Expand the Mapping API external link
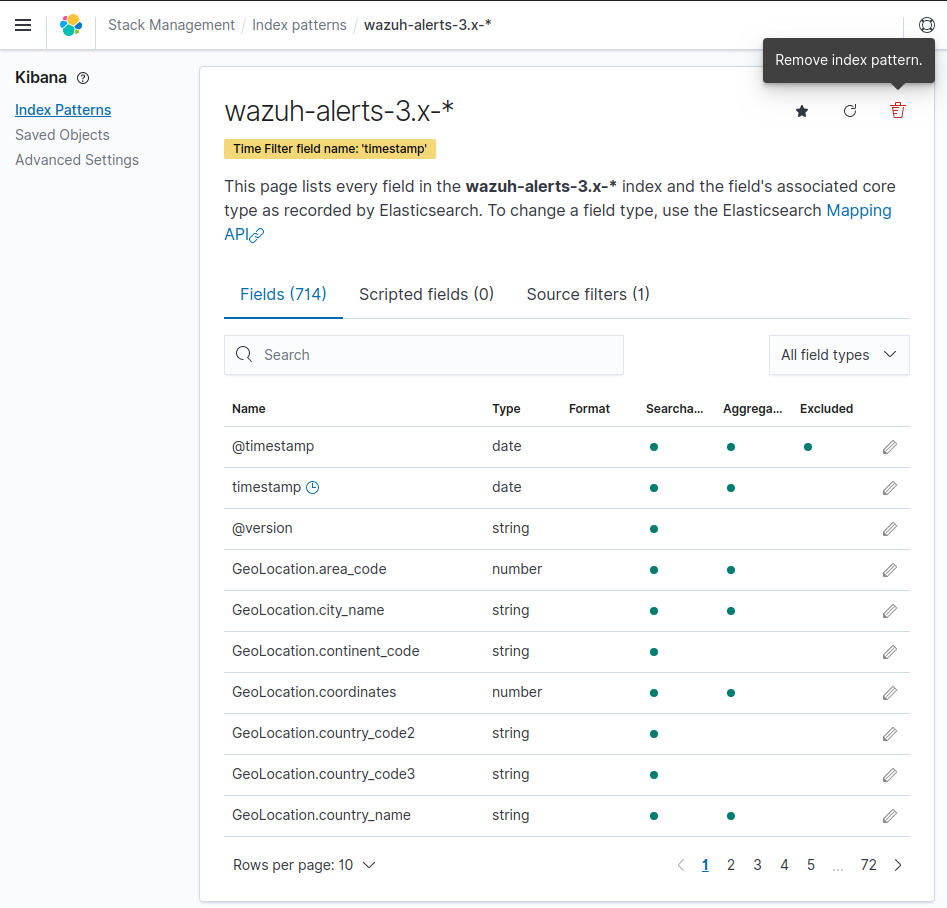 point(262,234)
